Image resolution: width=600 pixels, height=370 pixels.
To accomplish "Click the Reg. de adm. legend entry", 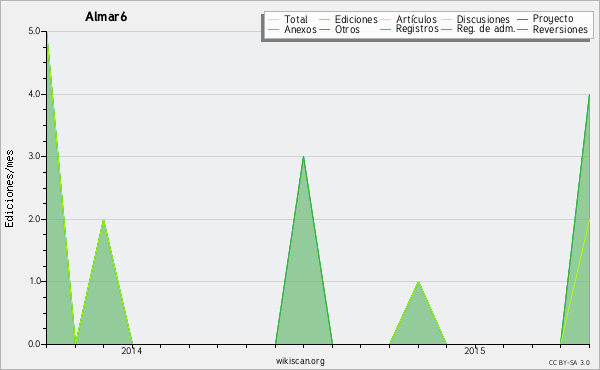I will coord(478,29).
